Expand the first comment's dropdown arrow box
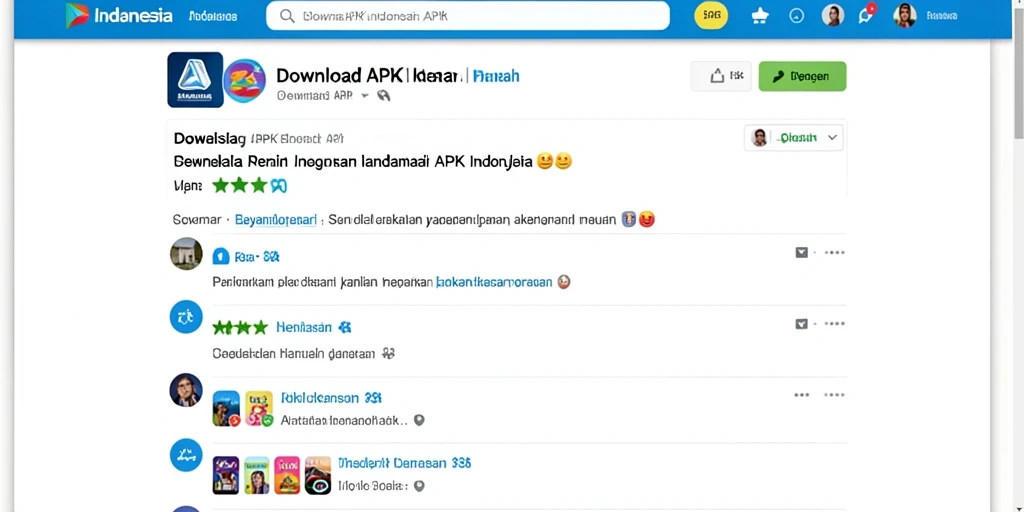 click(801, 253)
